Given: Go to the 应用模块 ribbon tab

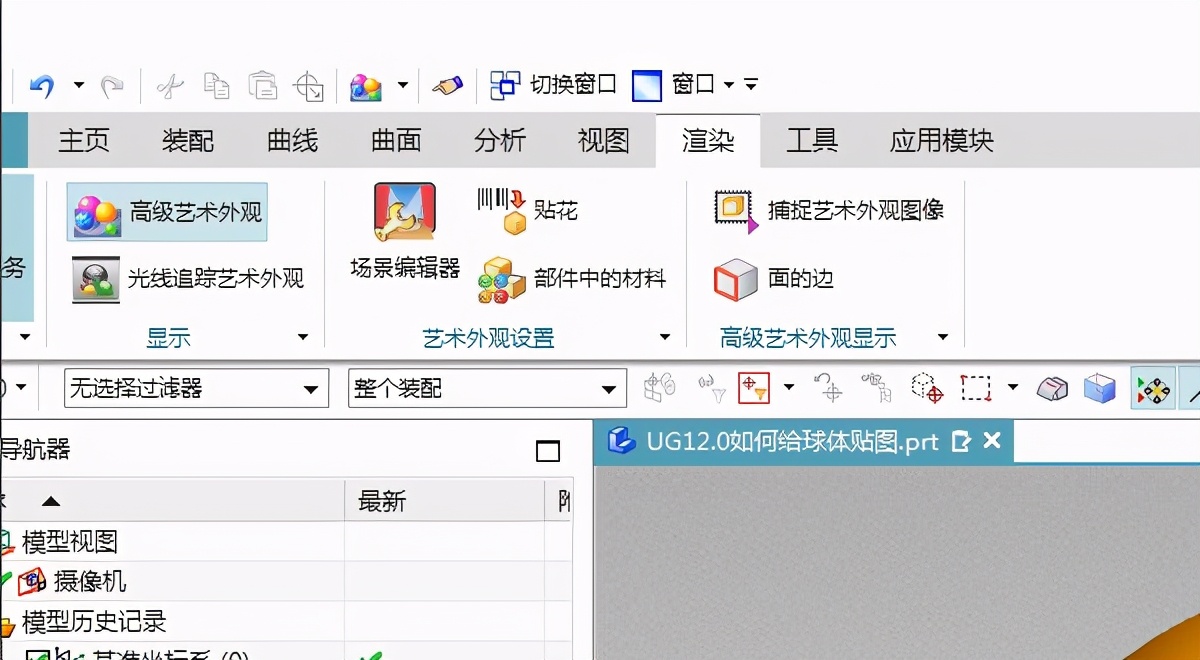Looking at the screenshot, I should (x=942, y=141).
